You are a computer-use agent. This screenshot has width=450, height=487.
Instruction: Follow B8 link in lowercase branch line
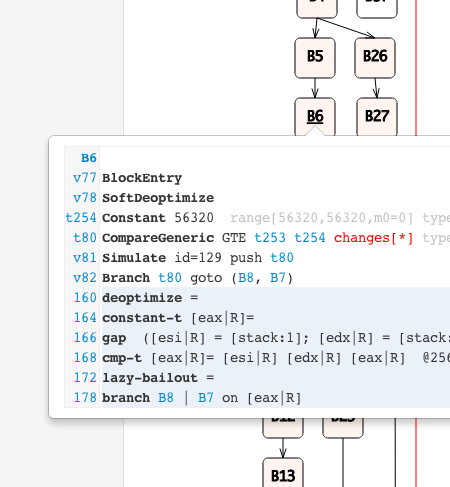point(166,398)
